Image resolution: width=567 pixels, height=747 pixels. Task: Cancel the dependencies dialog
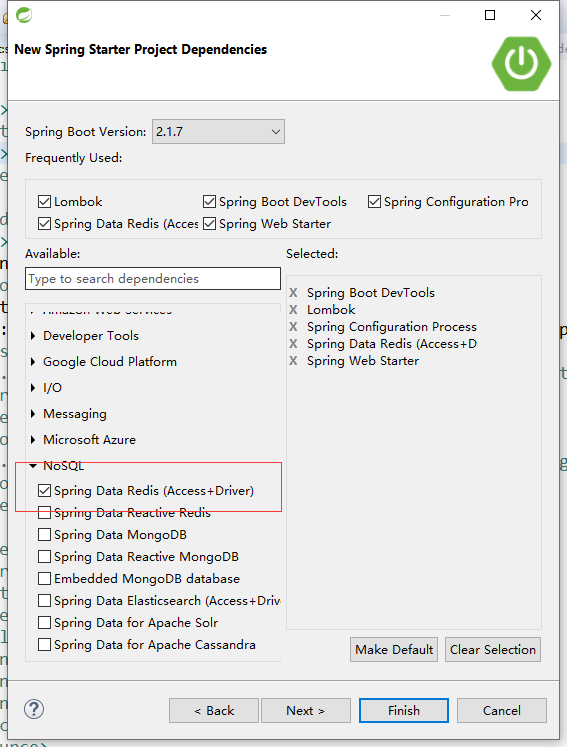(502, 711)
